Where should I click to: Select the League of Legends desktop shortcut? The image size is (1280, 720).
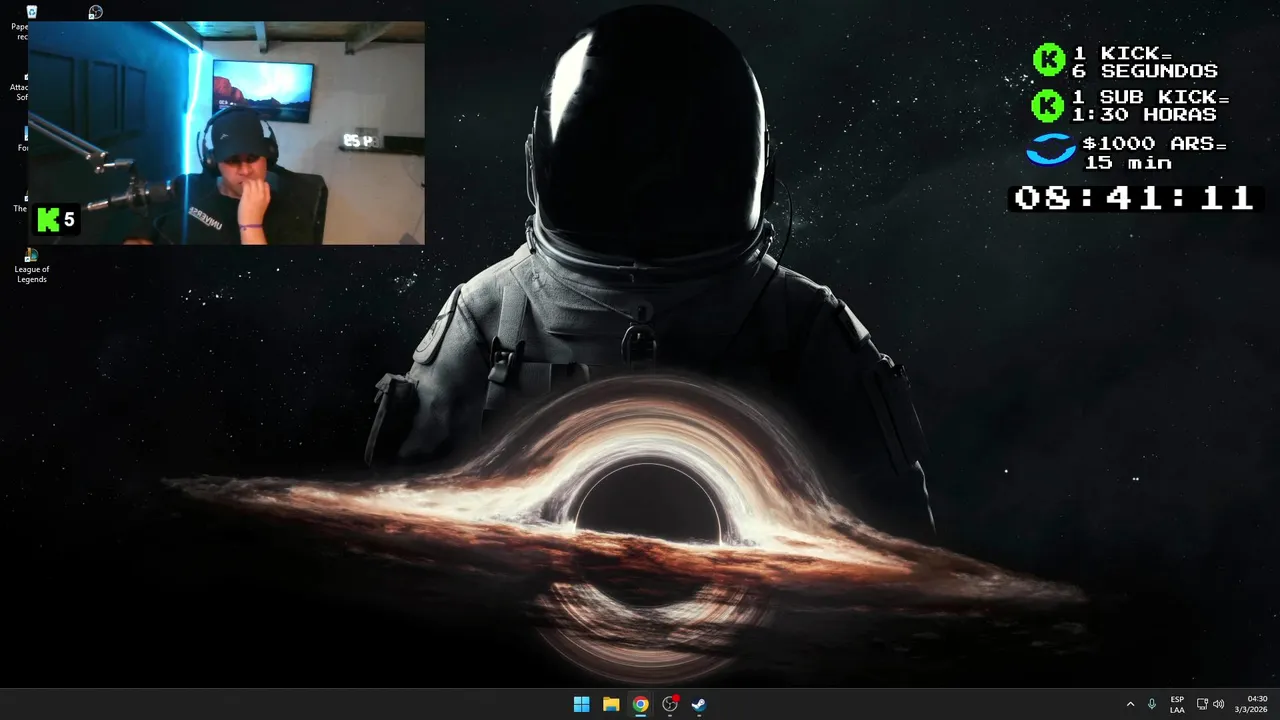tap(31, 266)
